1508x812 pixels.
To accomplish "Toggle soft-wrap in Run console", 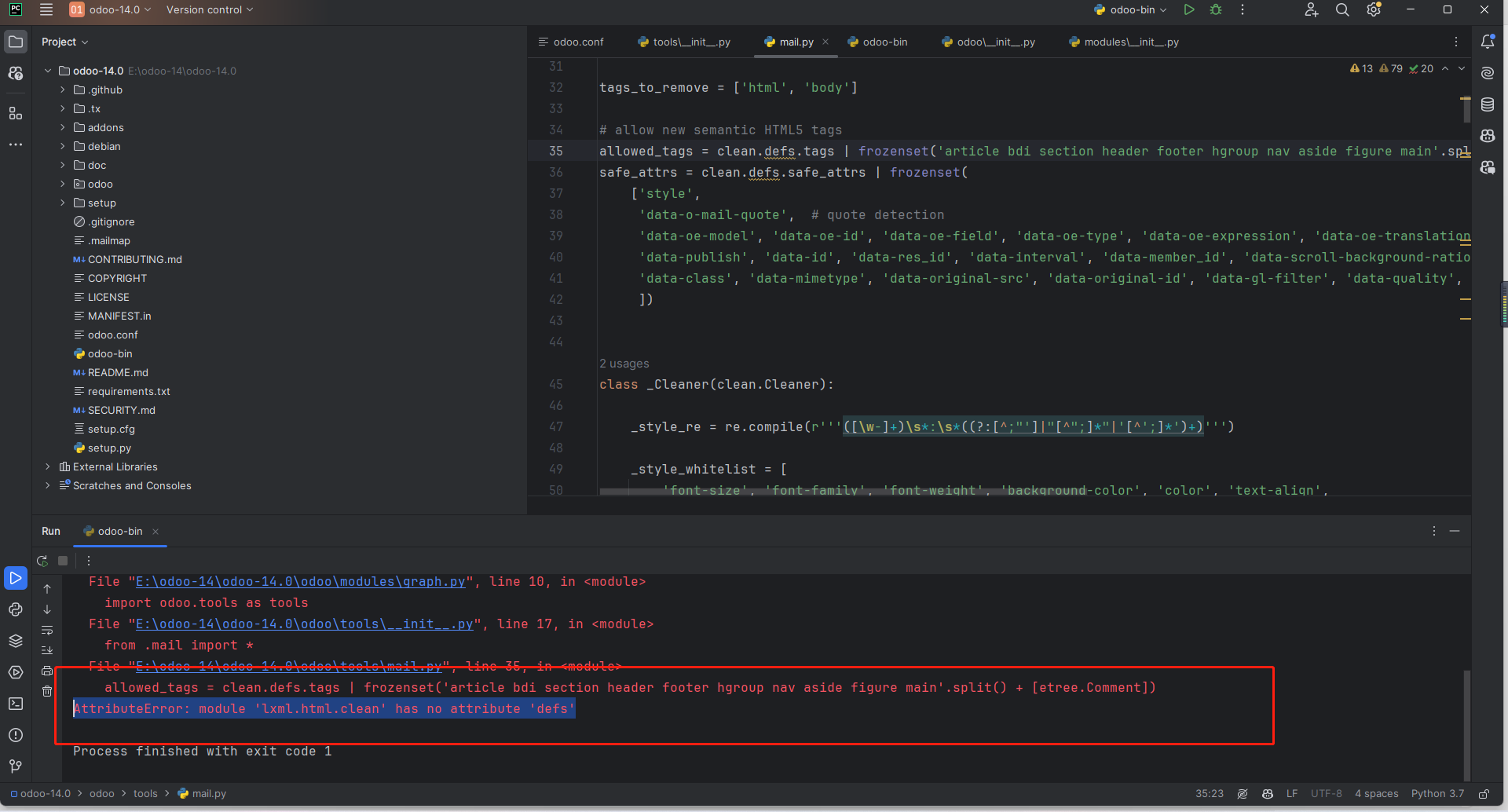I will coord(47,630).
